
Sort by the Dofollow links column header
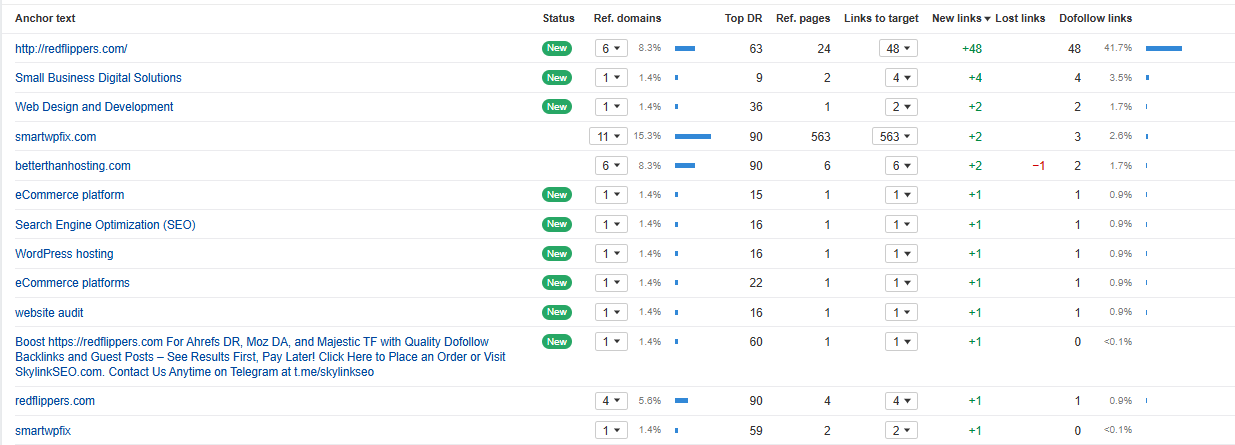[x=1095, y=19]
